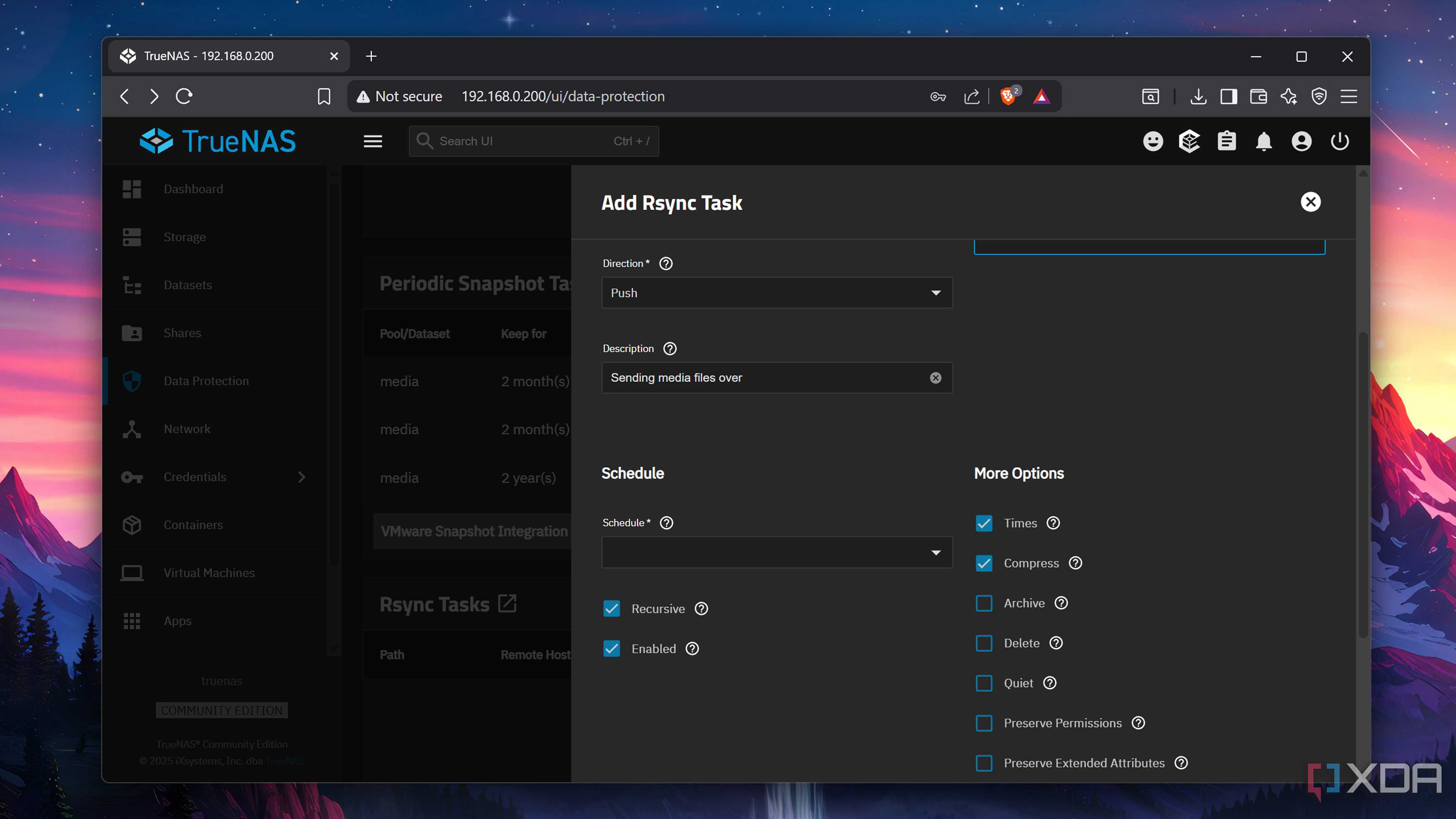Uncheck the Recursive checkbox
Viewport: 1456px width, 819px height.
coord(612,609)
